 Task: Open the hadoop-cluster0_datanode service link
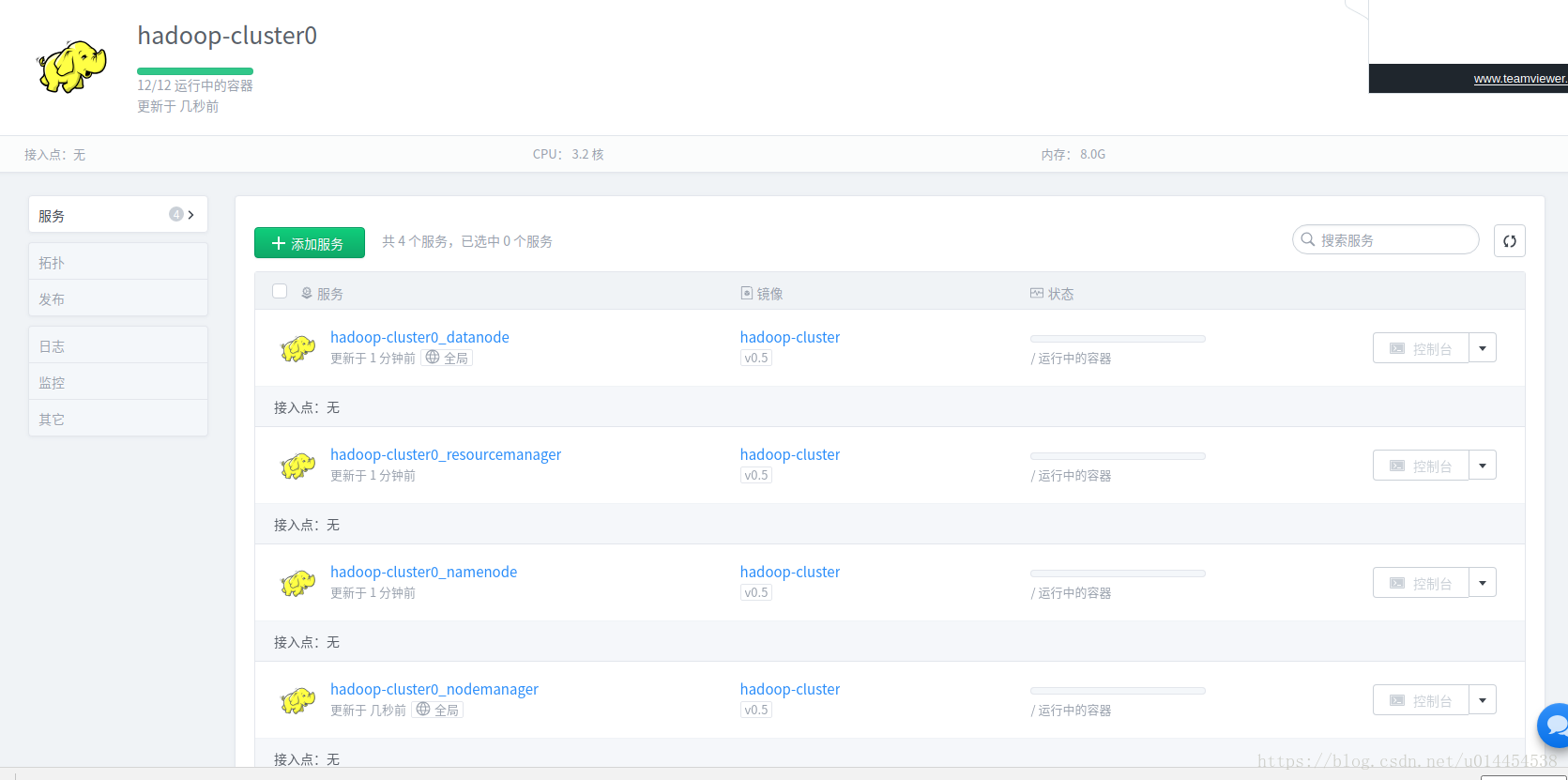[x=419, y=337]
